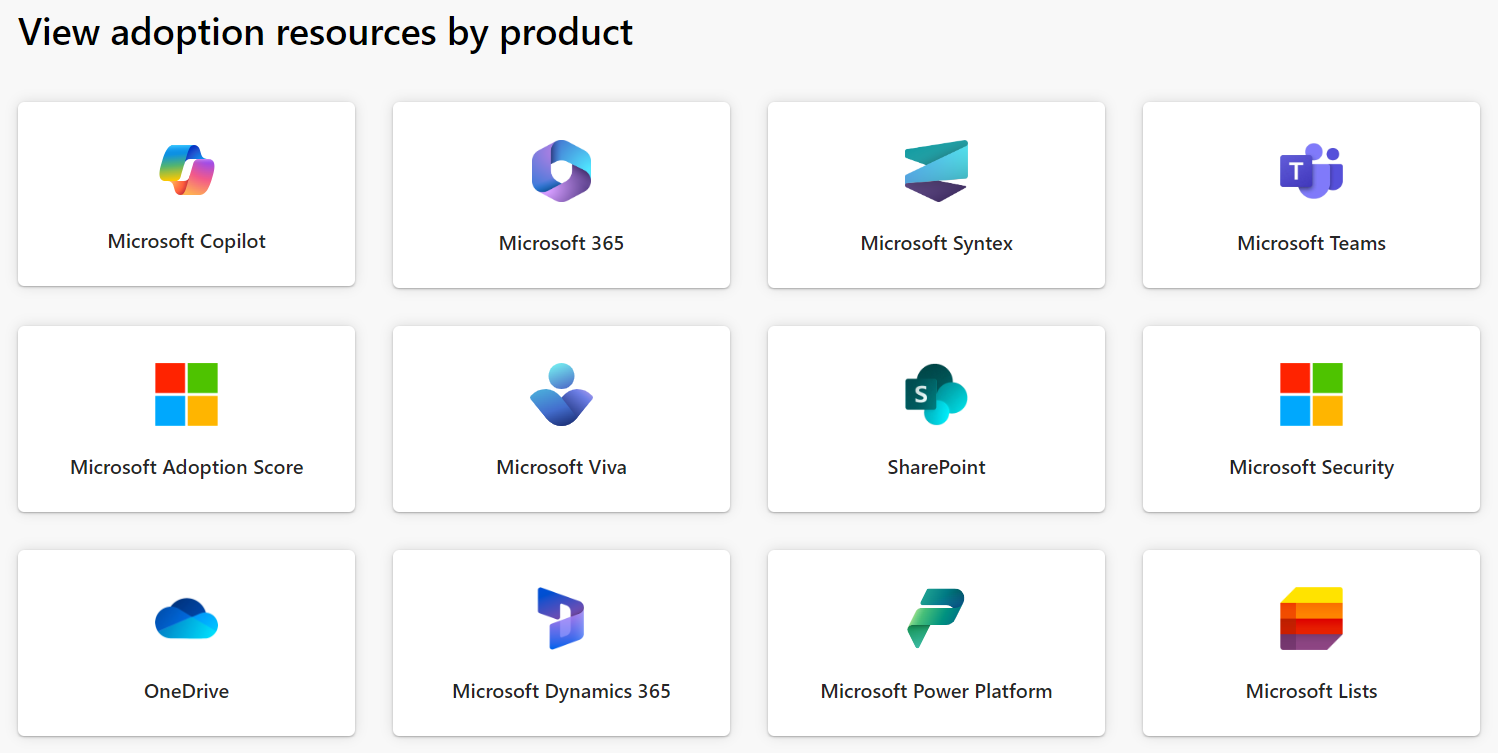Click the Microsoft Lists striped icon

click(x=1311, y=618)
